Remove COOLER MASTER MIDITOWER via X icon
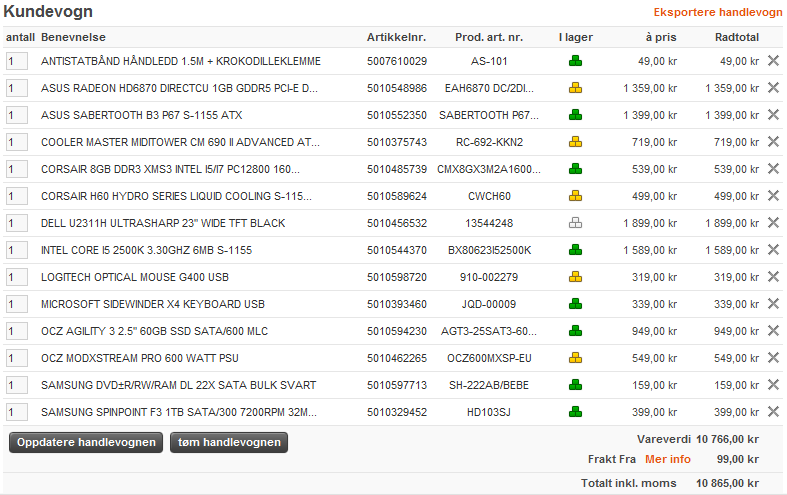This screenshot has width=787, height=495. 773,142
